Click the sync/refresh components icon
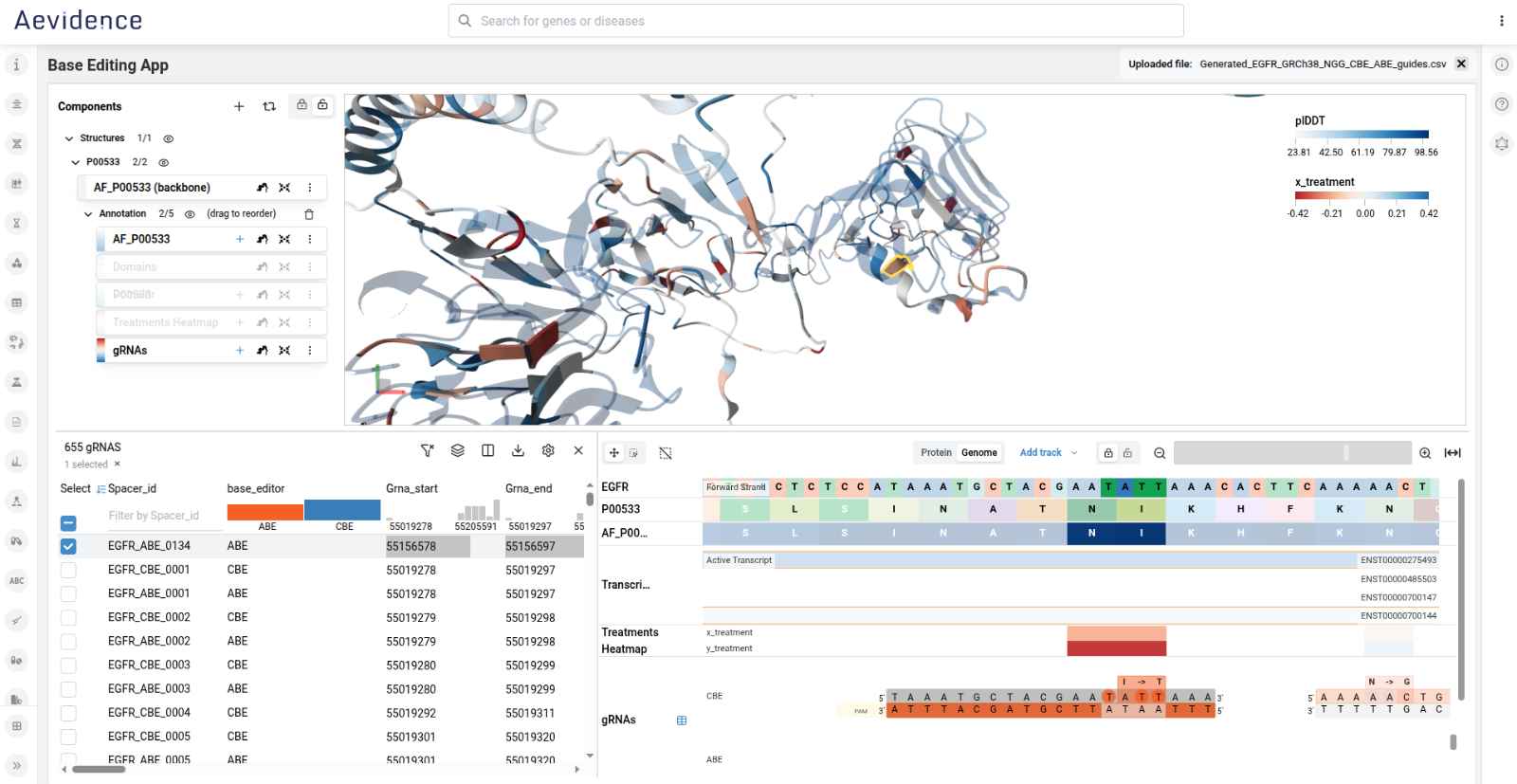Image resolution: width=1517 pixels, height=784 pixels. pyautogui.click(x=269, y=106)
